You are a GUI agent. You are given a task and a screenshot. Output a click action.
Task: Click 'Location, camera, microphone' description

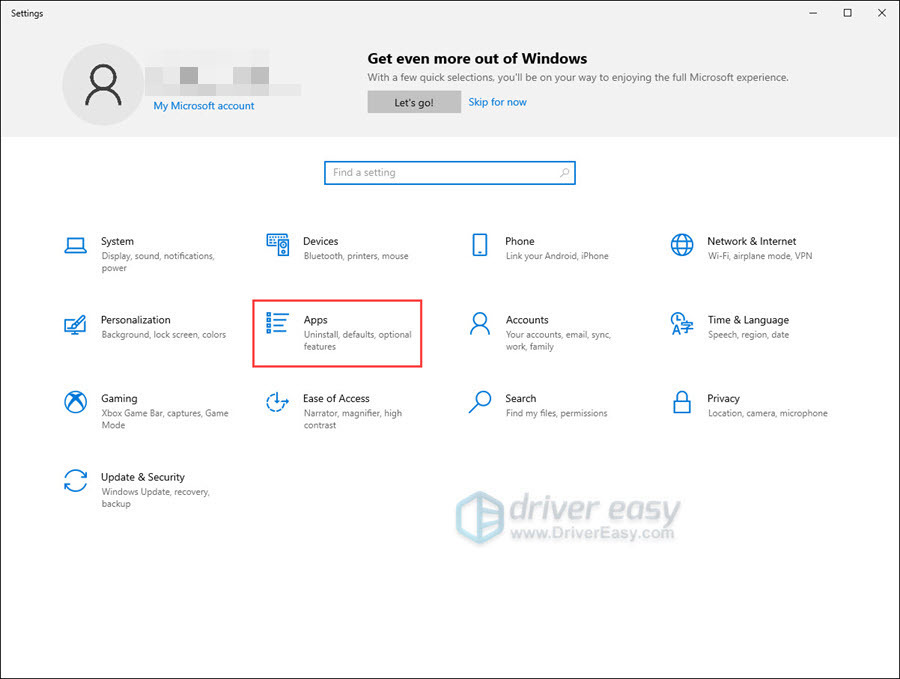click(767, 413)
